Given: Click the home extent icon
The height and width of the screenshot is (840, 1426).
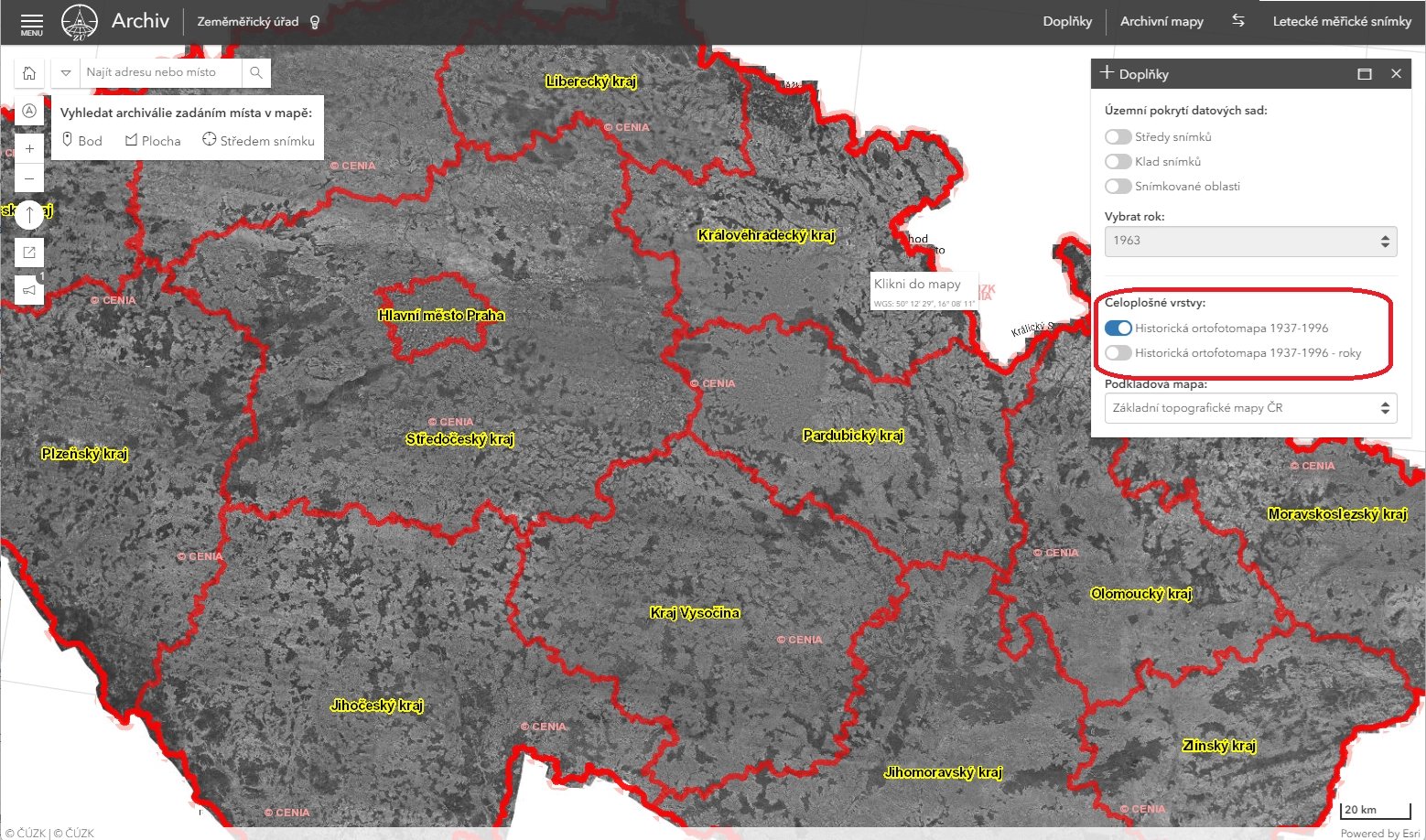Looking at the screenshot, I should coord(29,73).
